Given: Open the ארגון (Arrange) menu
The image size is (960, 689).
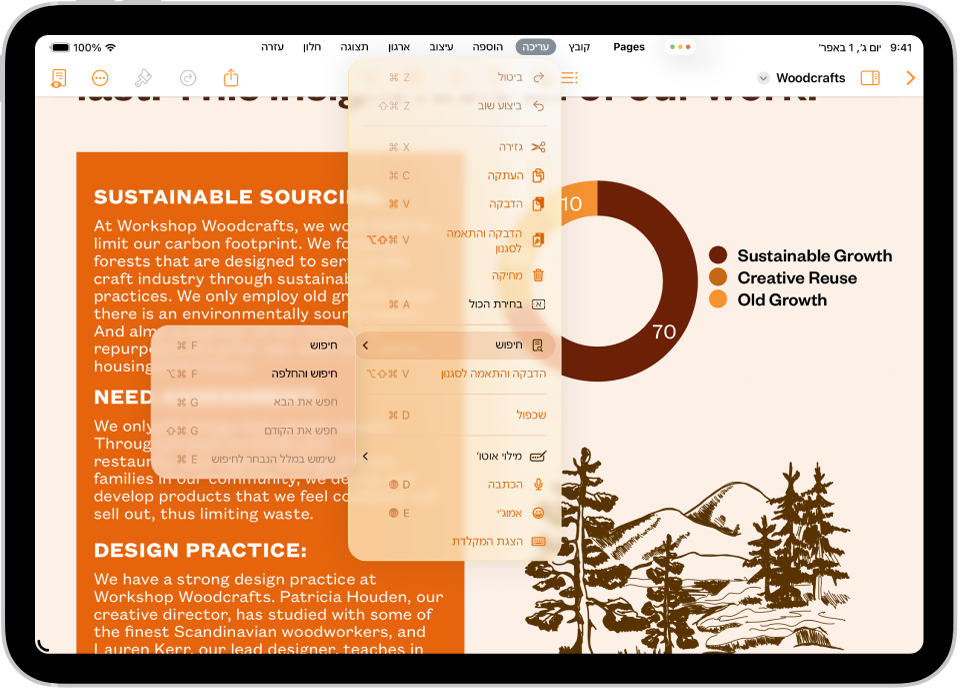Looking at the screenshot, I should click(399, 47).
